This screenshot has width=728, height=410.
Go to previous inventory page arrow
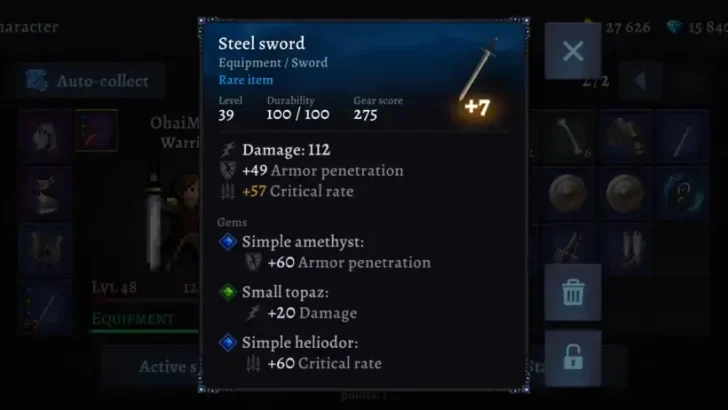tap(640, 81)
